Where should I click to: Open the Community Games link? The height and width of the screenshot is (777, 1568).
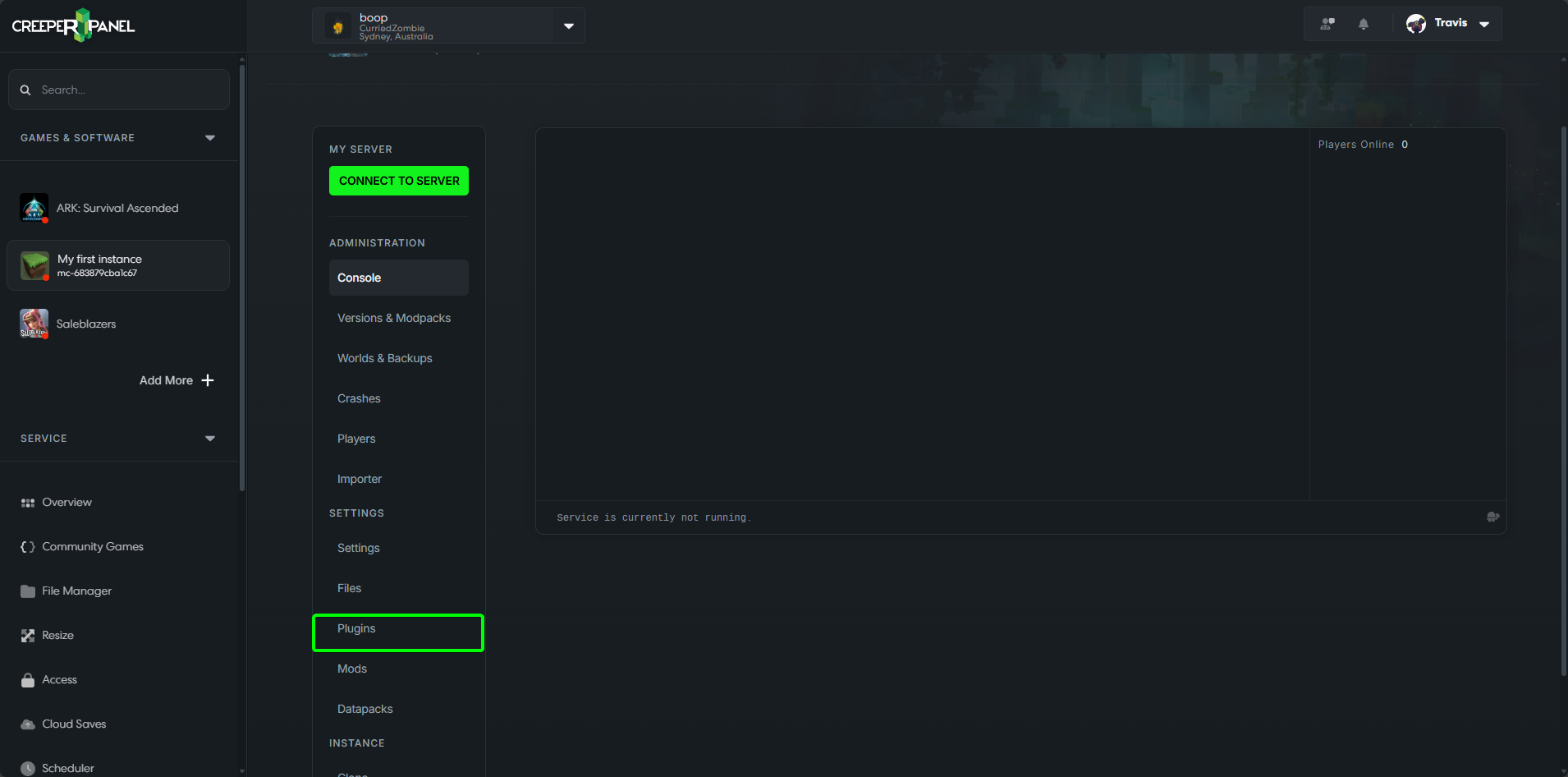point(93,546)
